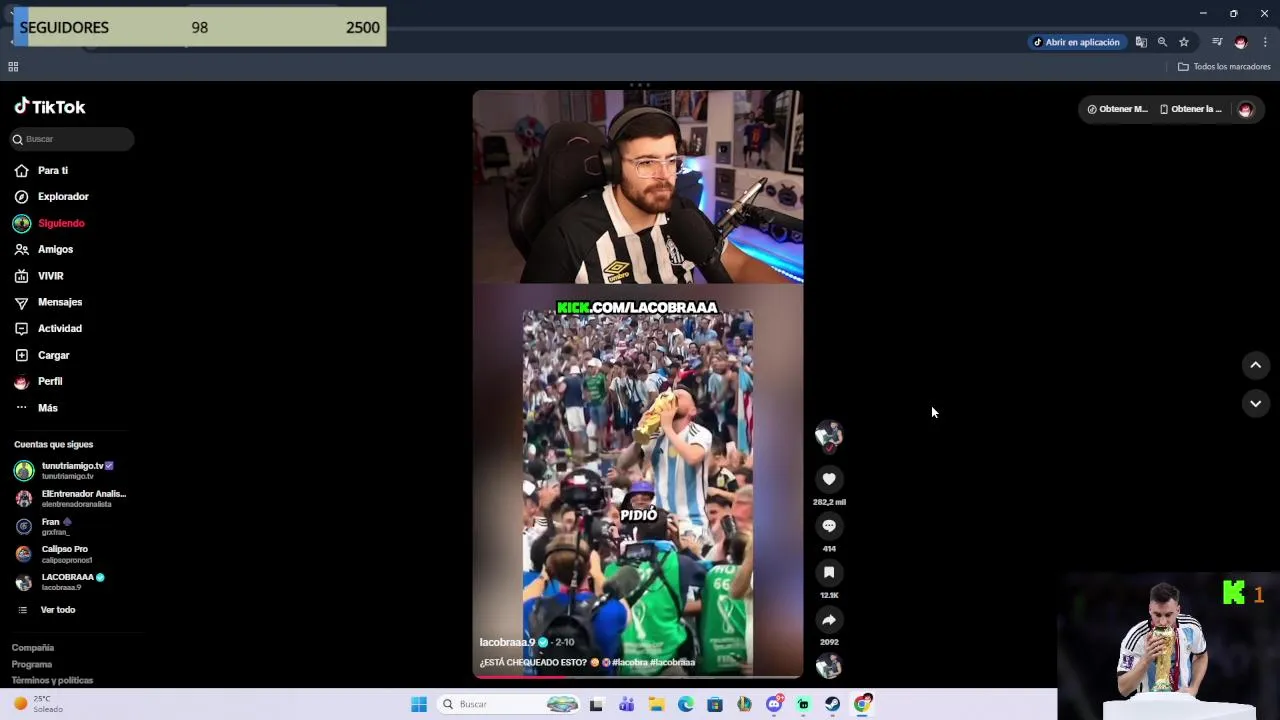Bookmark page with star icon

click(x=1184, y=42)
